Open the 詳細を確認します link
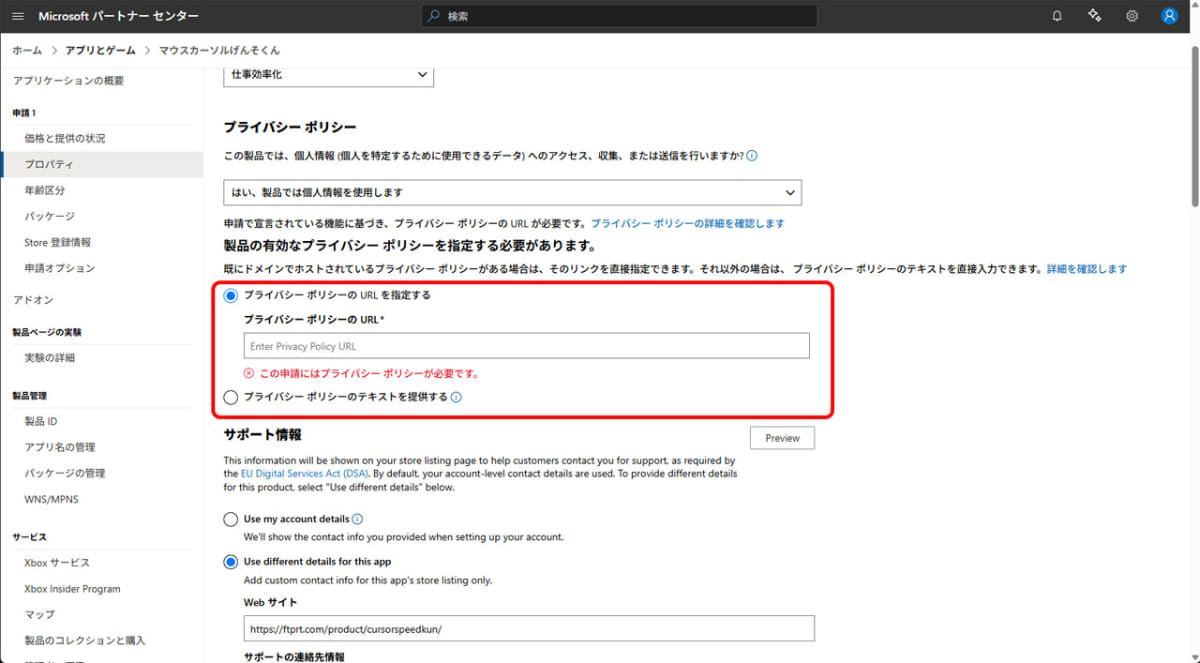Viewport: 1200px width, 663px height. tap(1087, 269)
